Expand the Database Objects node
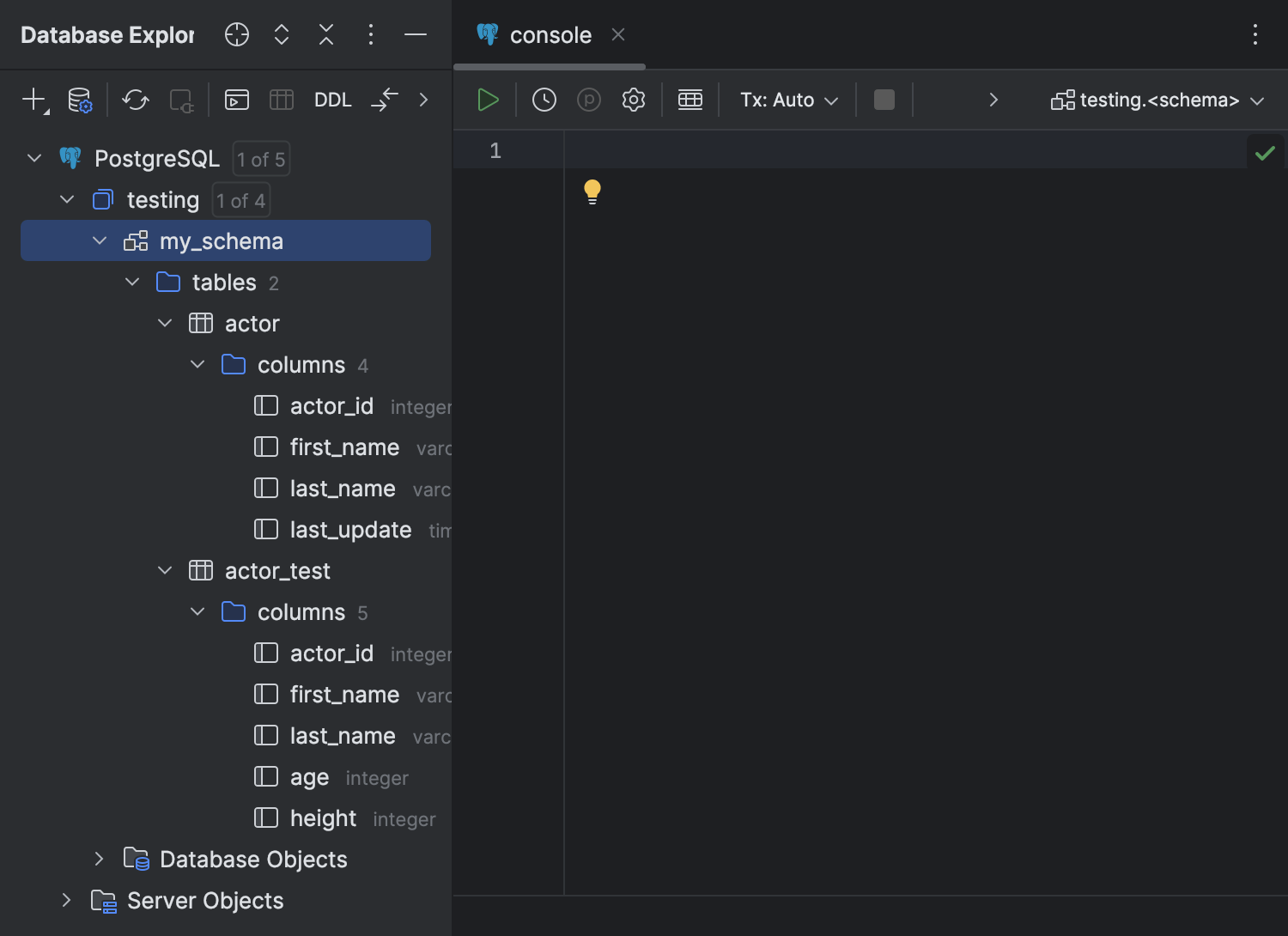Image resolution: width=1288 pixels, height=936 pixels. click(x=99, y=859)
